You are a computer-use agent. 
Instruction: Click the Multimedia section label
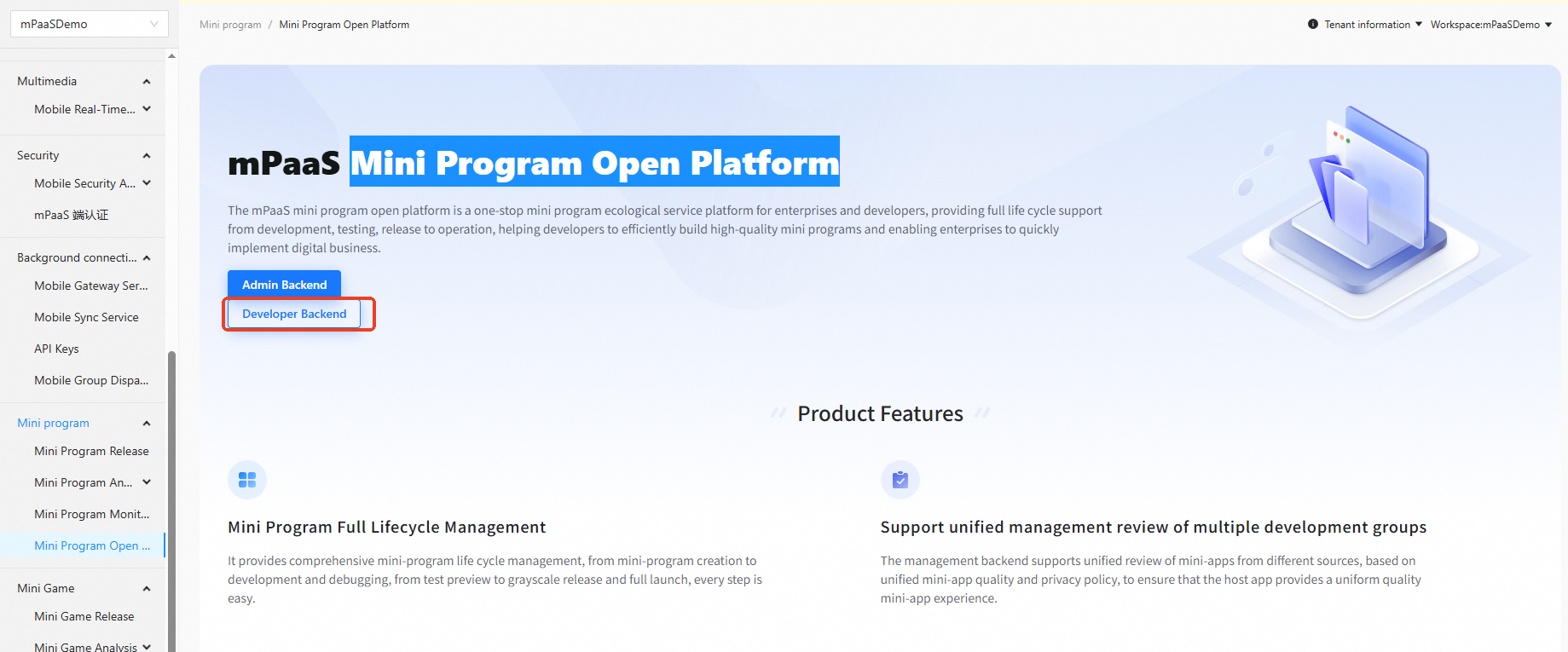click(x=47, y=81)
